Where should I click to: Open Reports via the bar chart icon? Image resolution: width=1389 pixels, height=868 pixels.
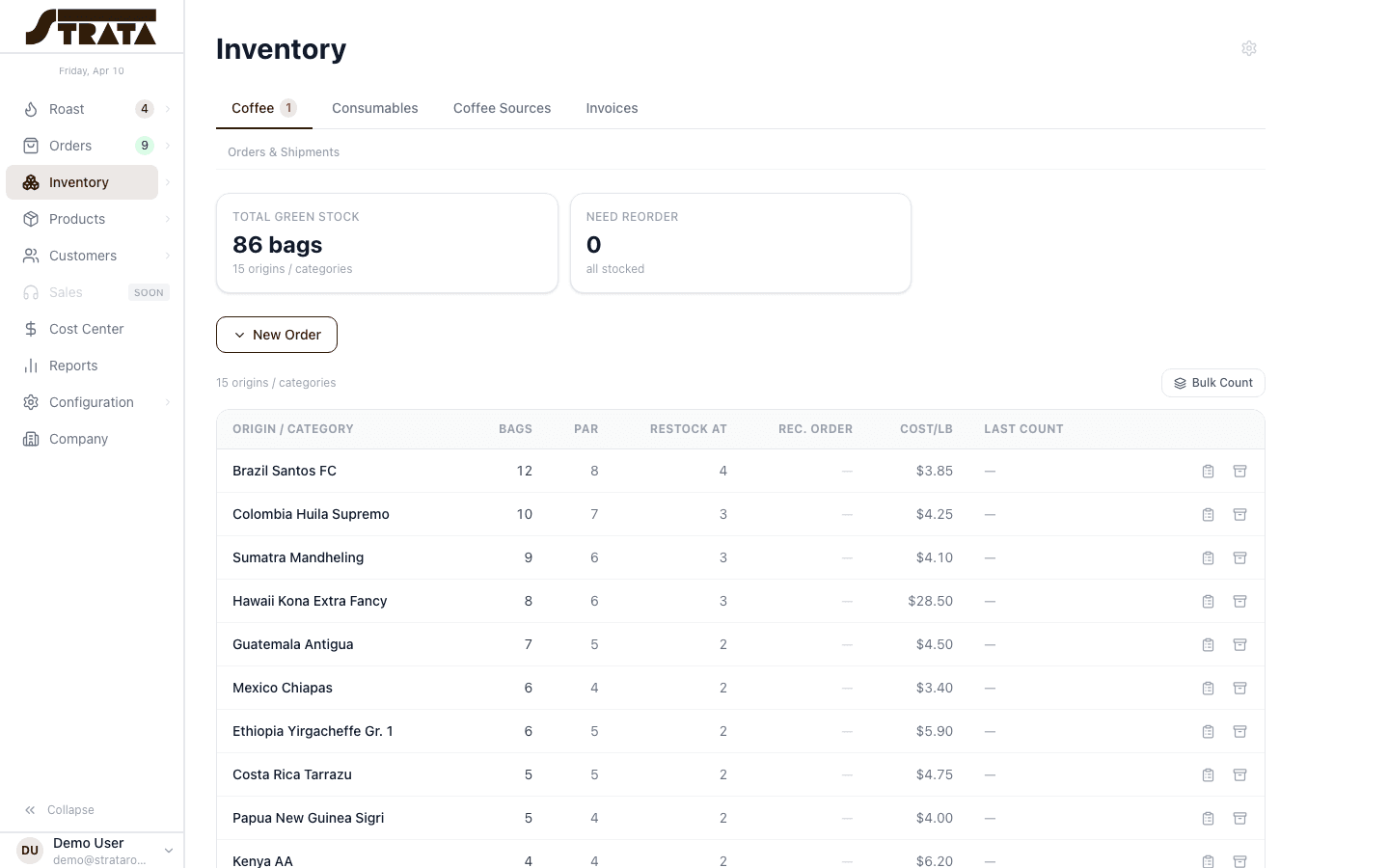[x=31, y=366]
